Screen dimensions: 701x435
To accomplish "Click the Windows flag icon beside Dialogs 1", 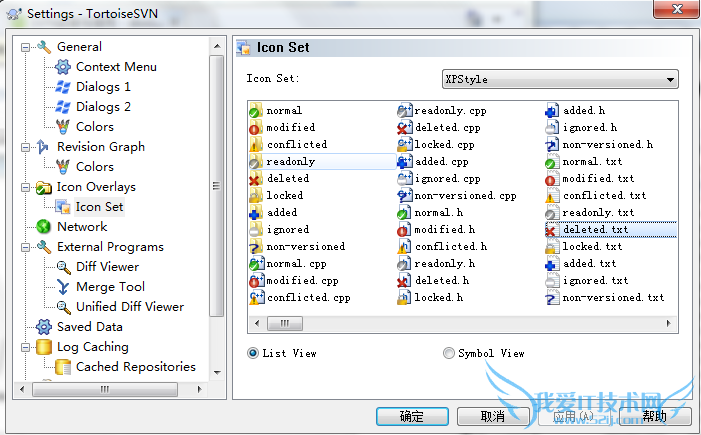I will pos(63,87).
